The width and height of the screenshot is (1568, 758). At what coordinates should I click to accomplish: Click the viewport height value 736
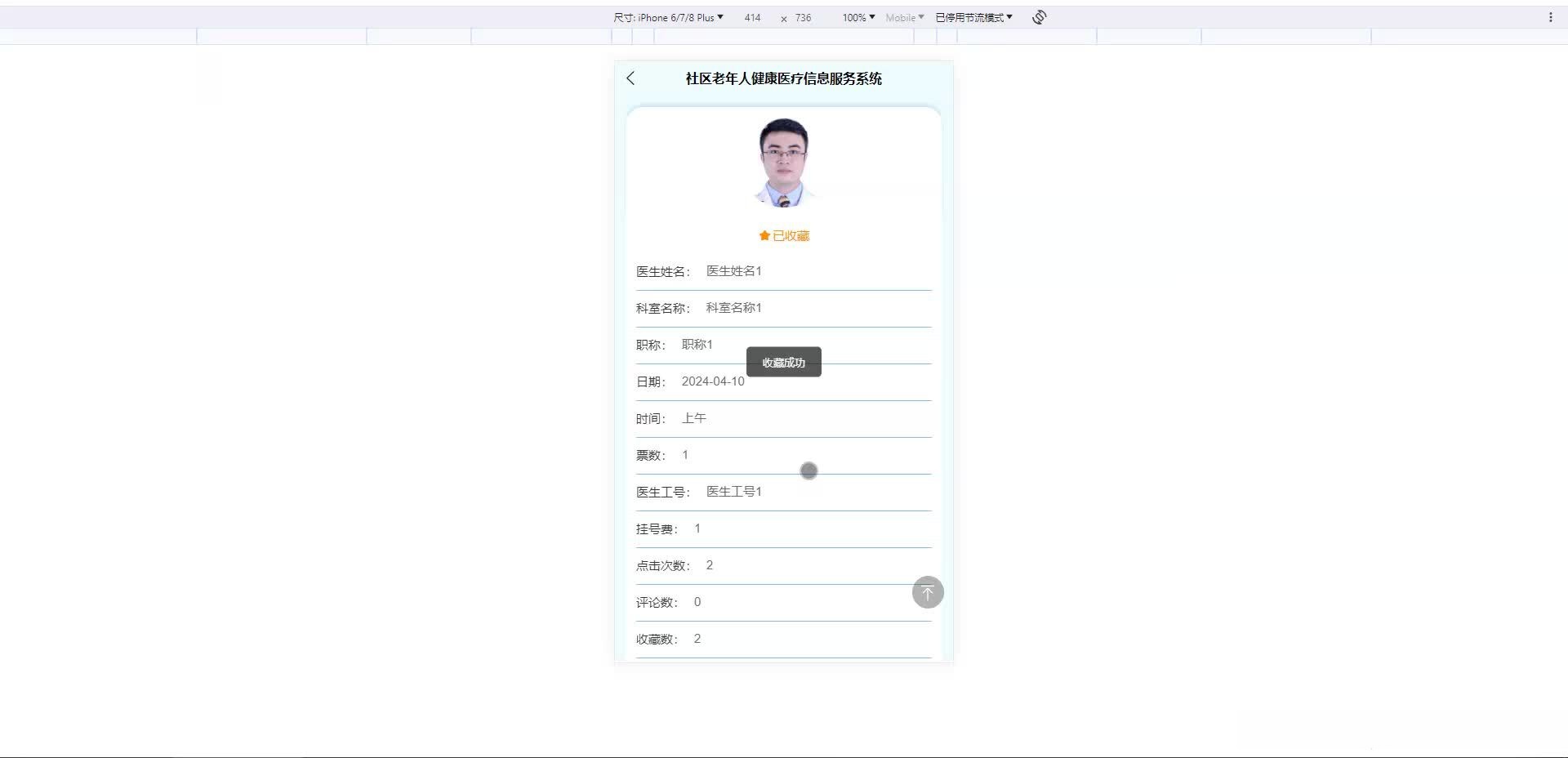[801, 17]
